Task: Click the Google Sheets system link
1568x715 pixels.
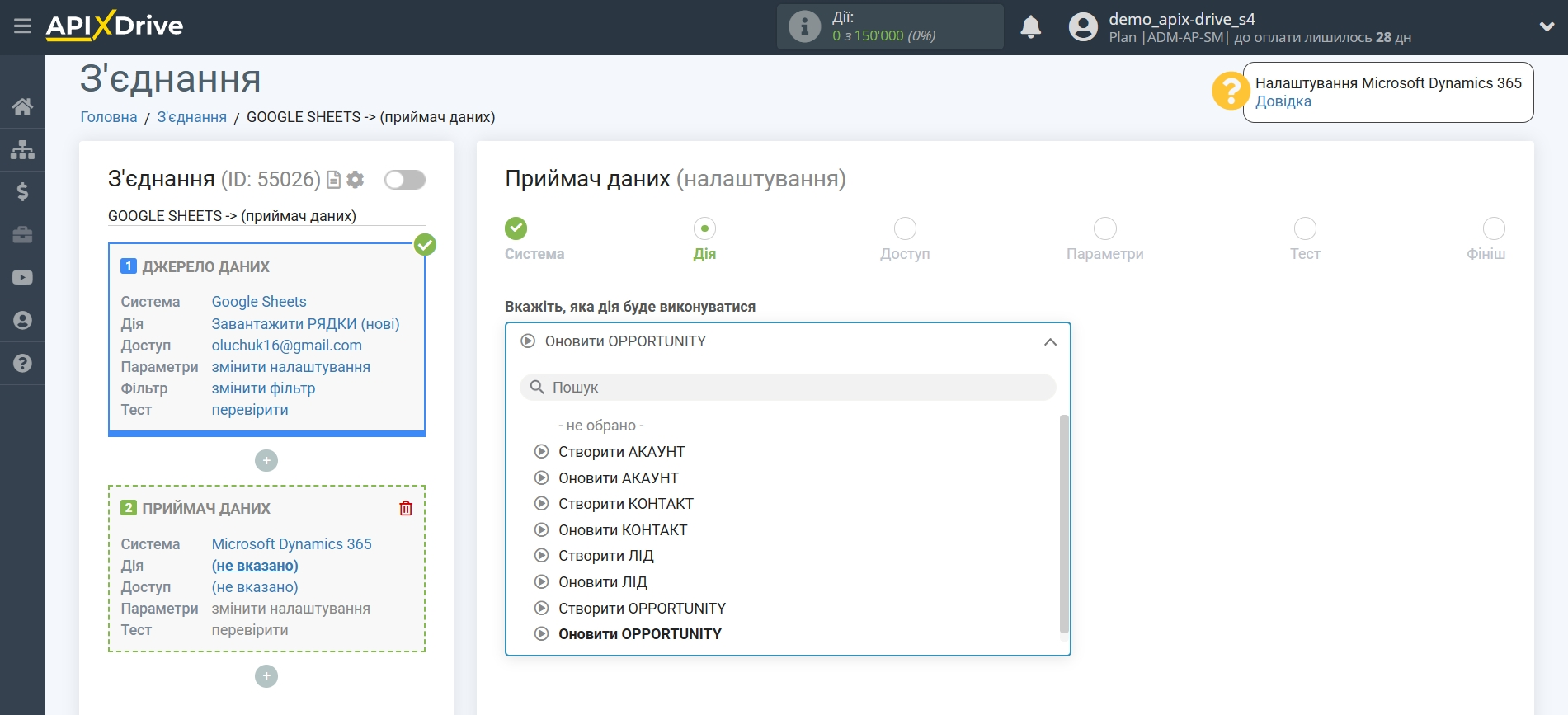Action: 259,302
